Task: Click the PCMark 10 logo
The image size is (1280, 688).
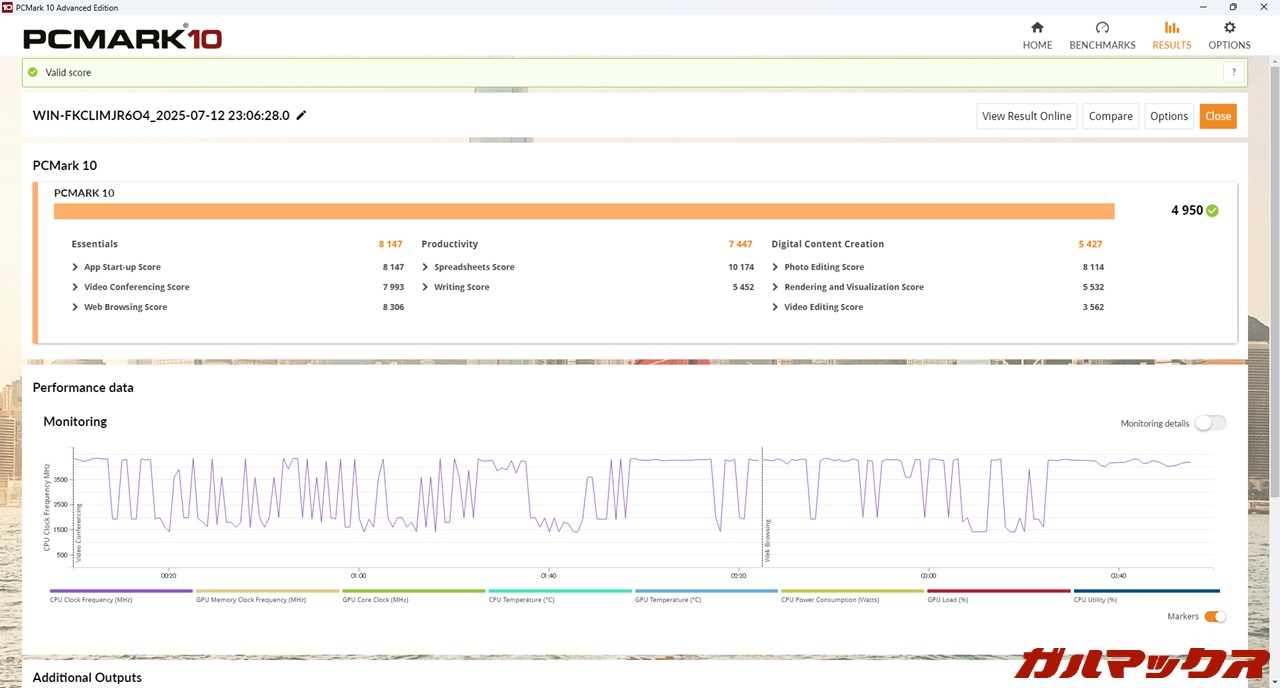Action: [x=122, y=39]
